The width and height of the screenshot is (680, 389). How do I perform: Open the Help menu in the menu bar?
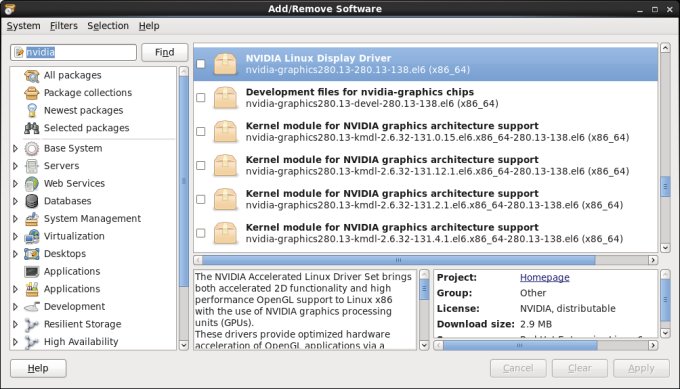pyautogui.click(x=149, y=26)
